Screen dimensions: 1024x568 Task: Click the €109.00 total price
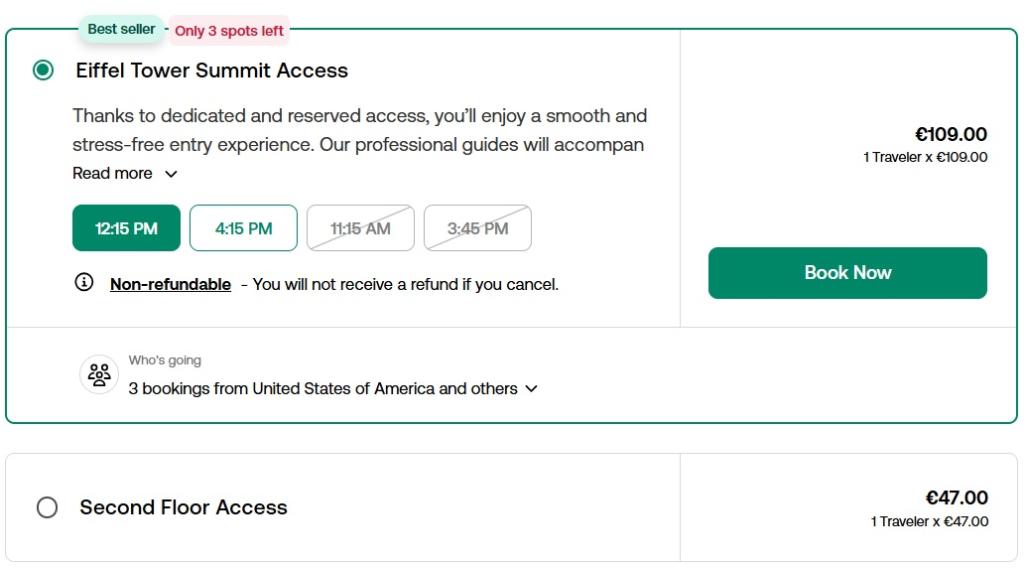click(x=950, y=134)
